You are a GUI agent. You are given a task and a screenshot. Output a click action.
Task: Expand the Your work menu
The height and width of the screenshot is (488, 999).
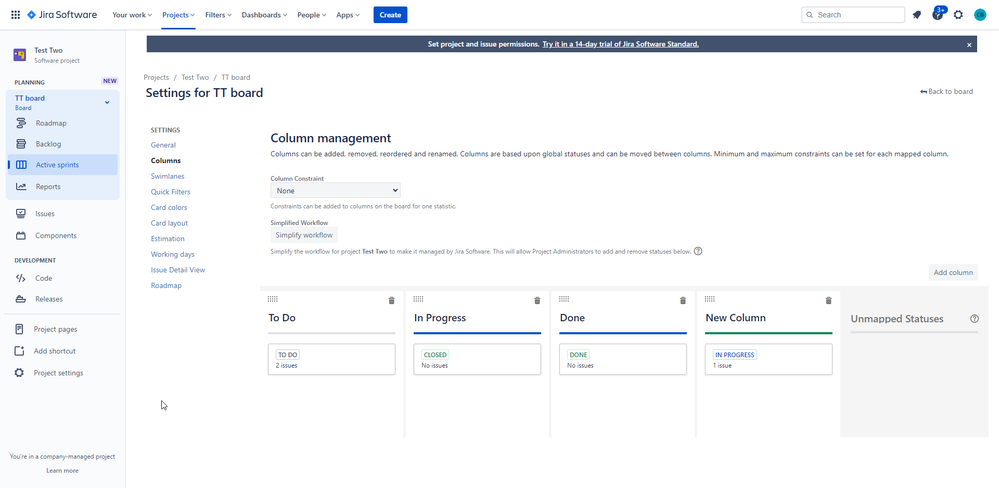132,15
